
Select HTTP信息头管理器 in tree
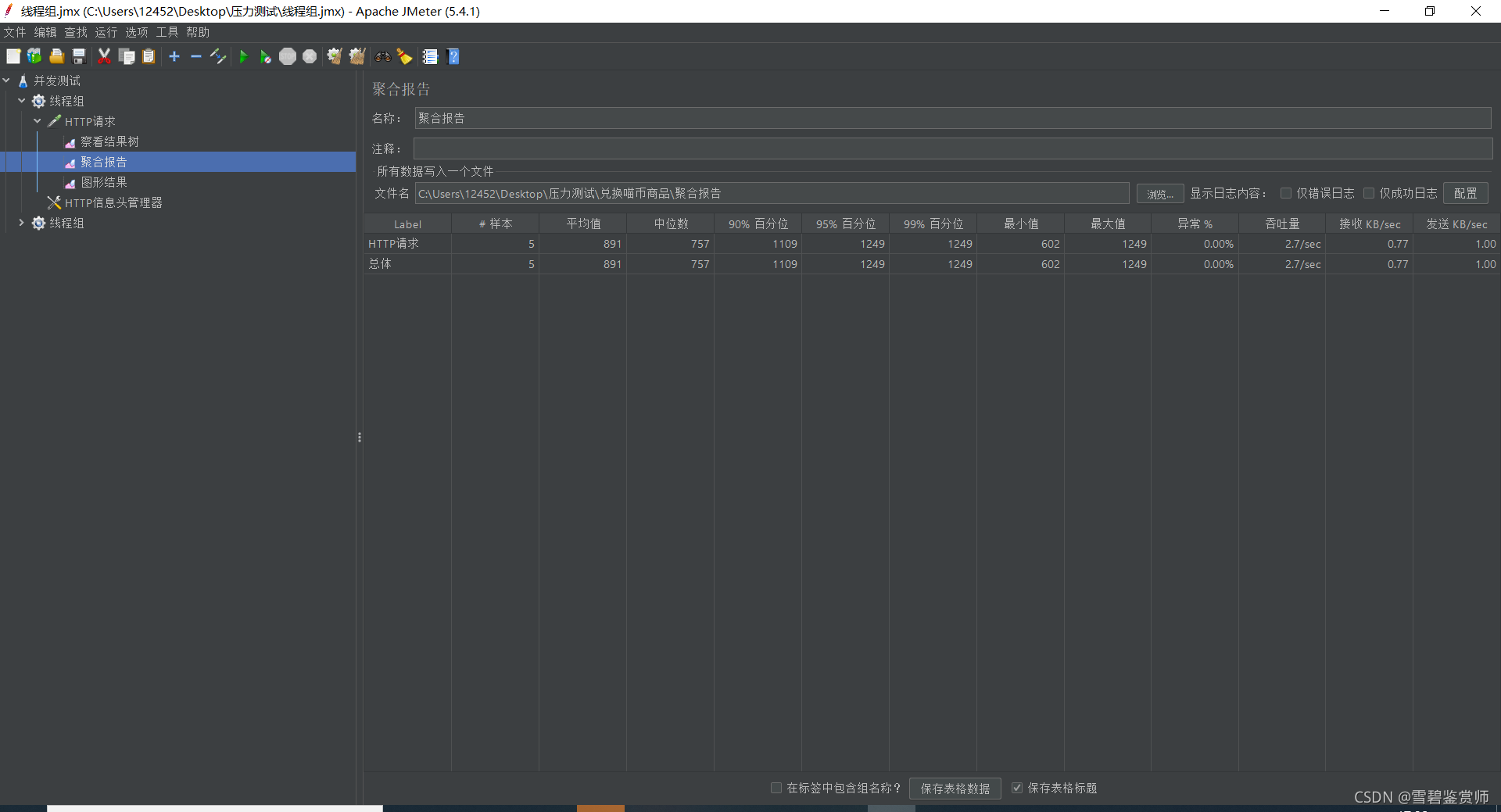click(113, 202)
